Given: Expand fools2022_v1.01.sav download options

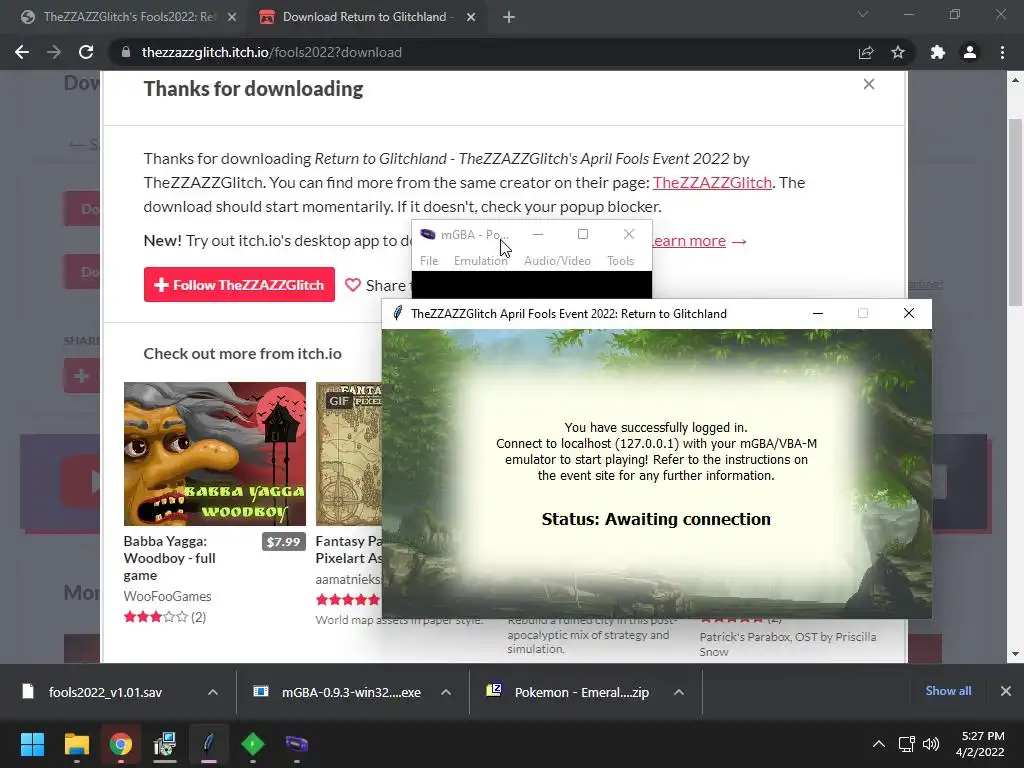Looking at the screenshot, I should [213, 692].
